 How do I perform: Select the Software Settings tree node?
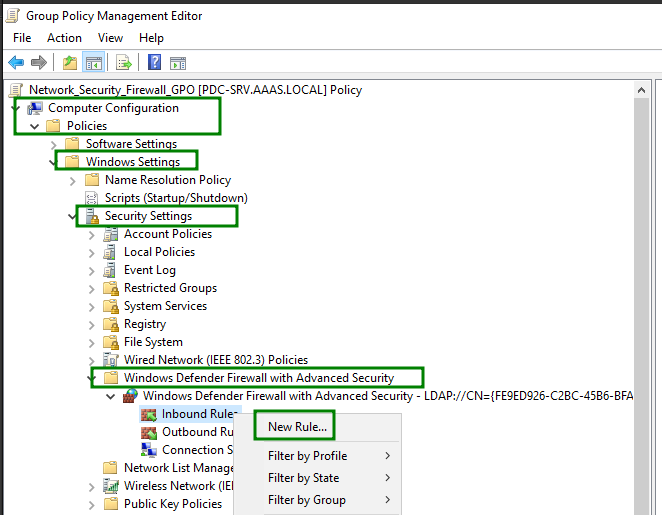pyautogui.click(x=131, y=144)
